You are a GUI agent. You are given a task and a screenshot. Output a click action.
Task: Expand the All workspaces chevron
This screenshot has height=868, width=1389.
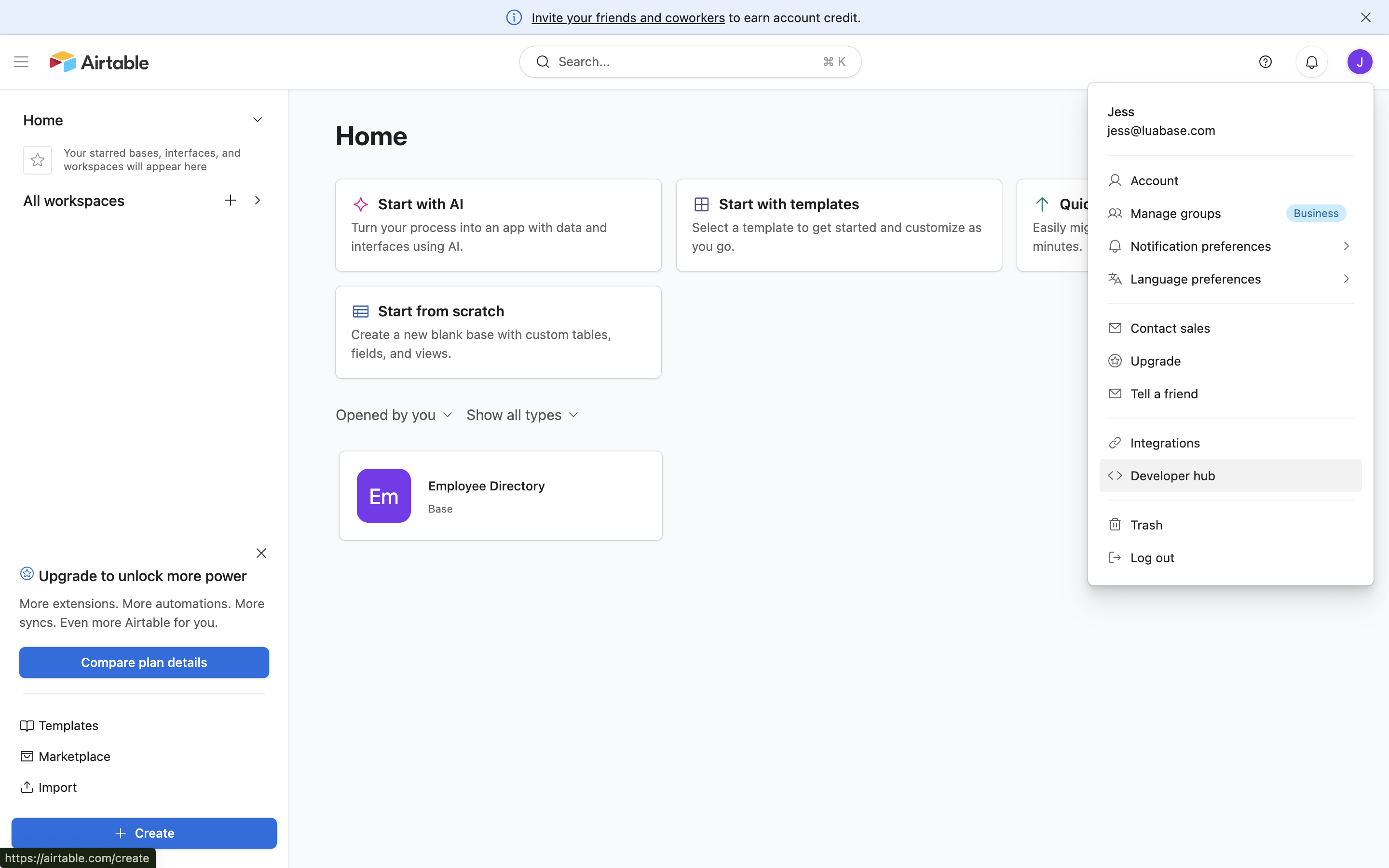click(257, 200)
